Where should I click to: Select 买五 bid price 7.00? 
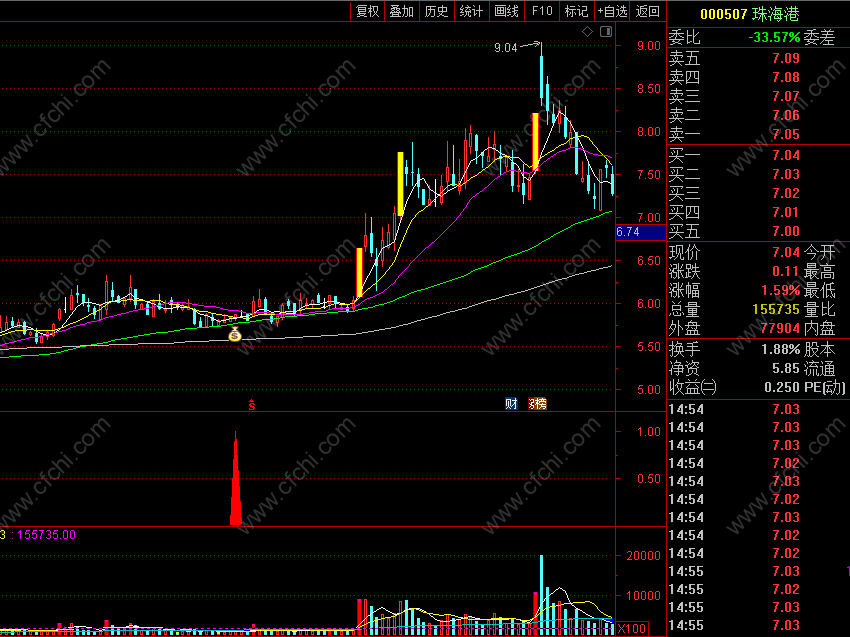click(x=785, y=231)
